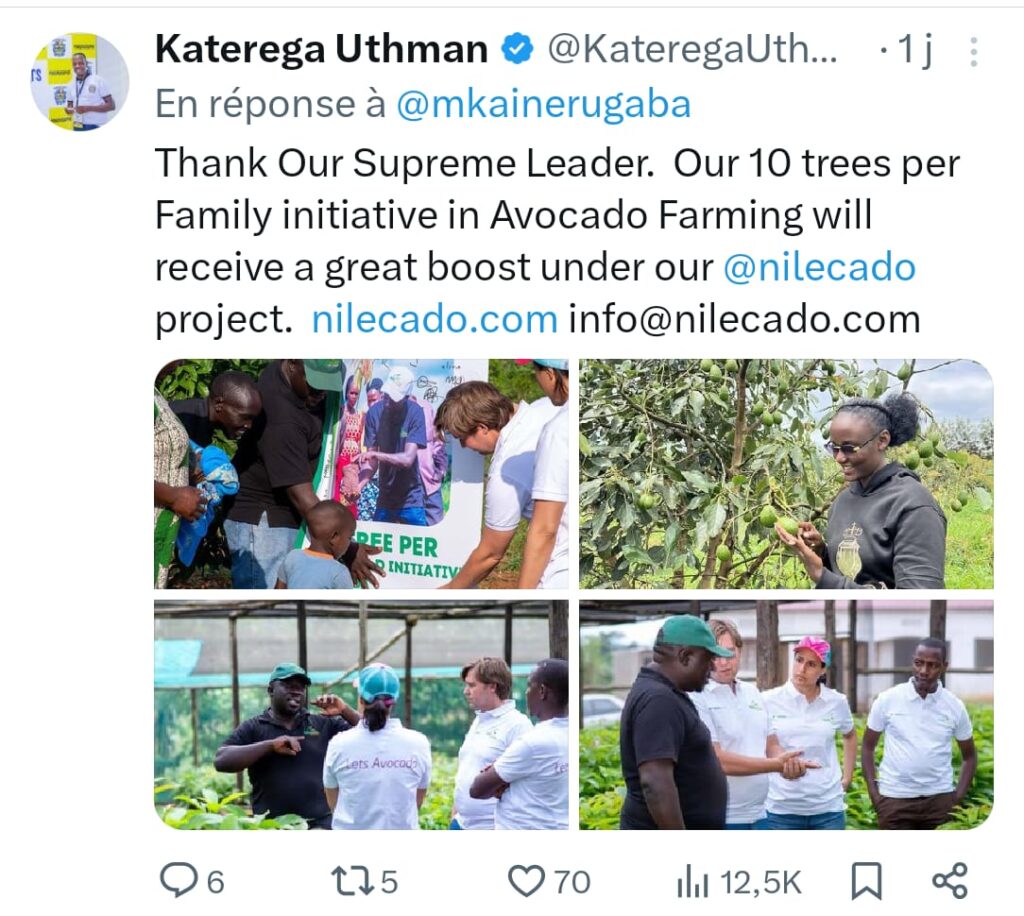Follow the @nilecado mention link
This screenshot has height=916, width=1024.
point(819,267)
